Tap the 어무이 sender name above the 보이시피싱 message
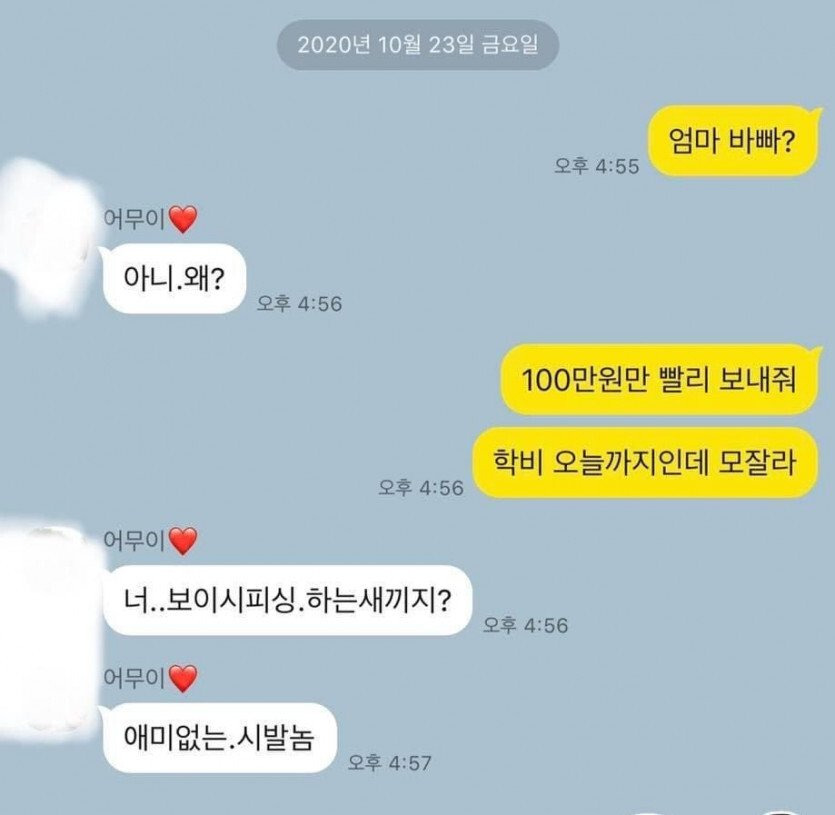Screen dimensions: 835x815 click(x=135, y=540)
